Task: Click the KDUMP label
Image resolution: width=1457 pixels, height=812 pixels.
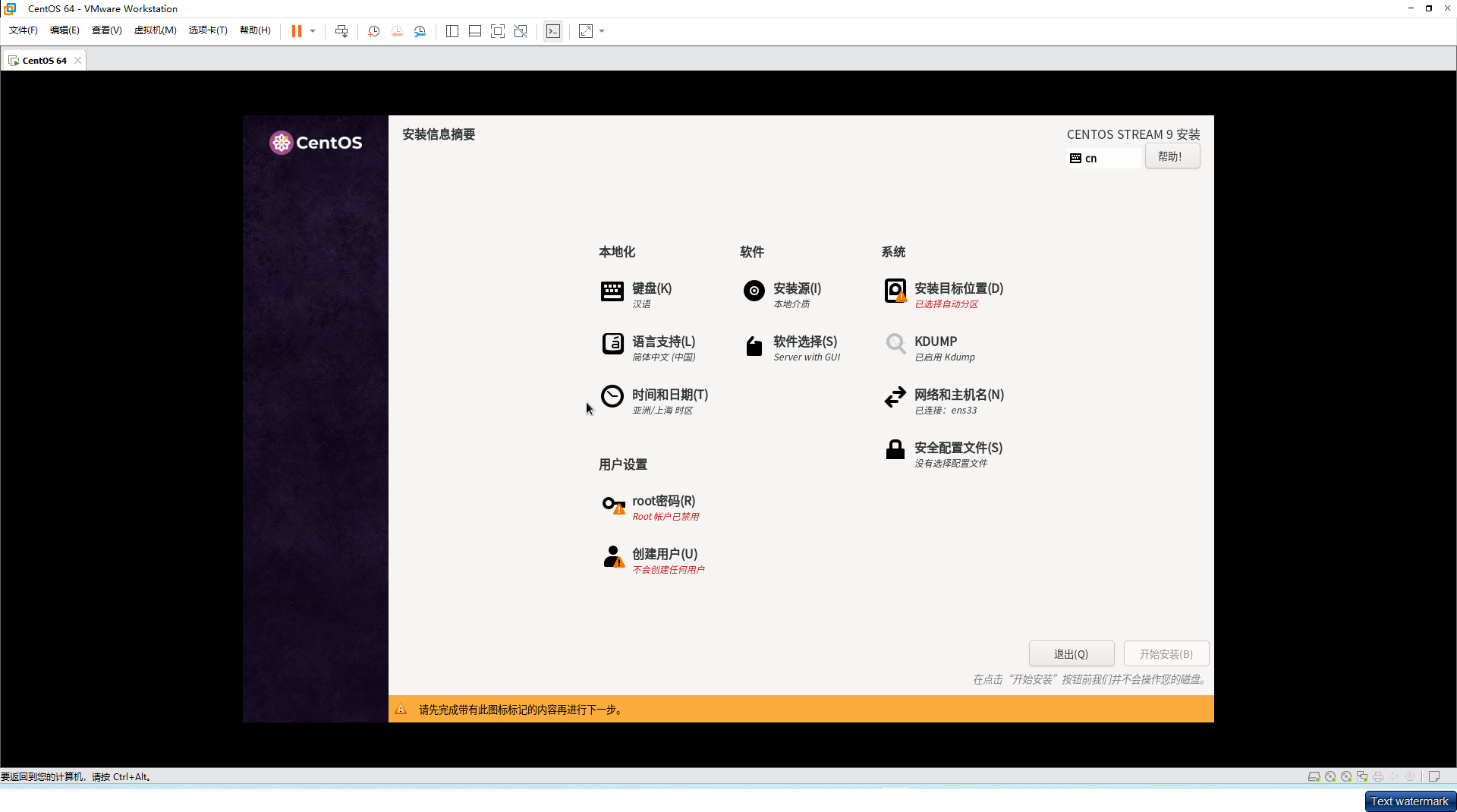Action: click(x=936, y=341)
